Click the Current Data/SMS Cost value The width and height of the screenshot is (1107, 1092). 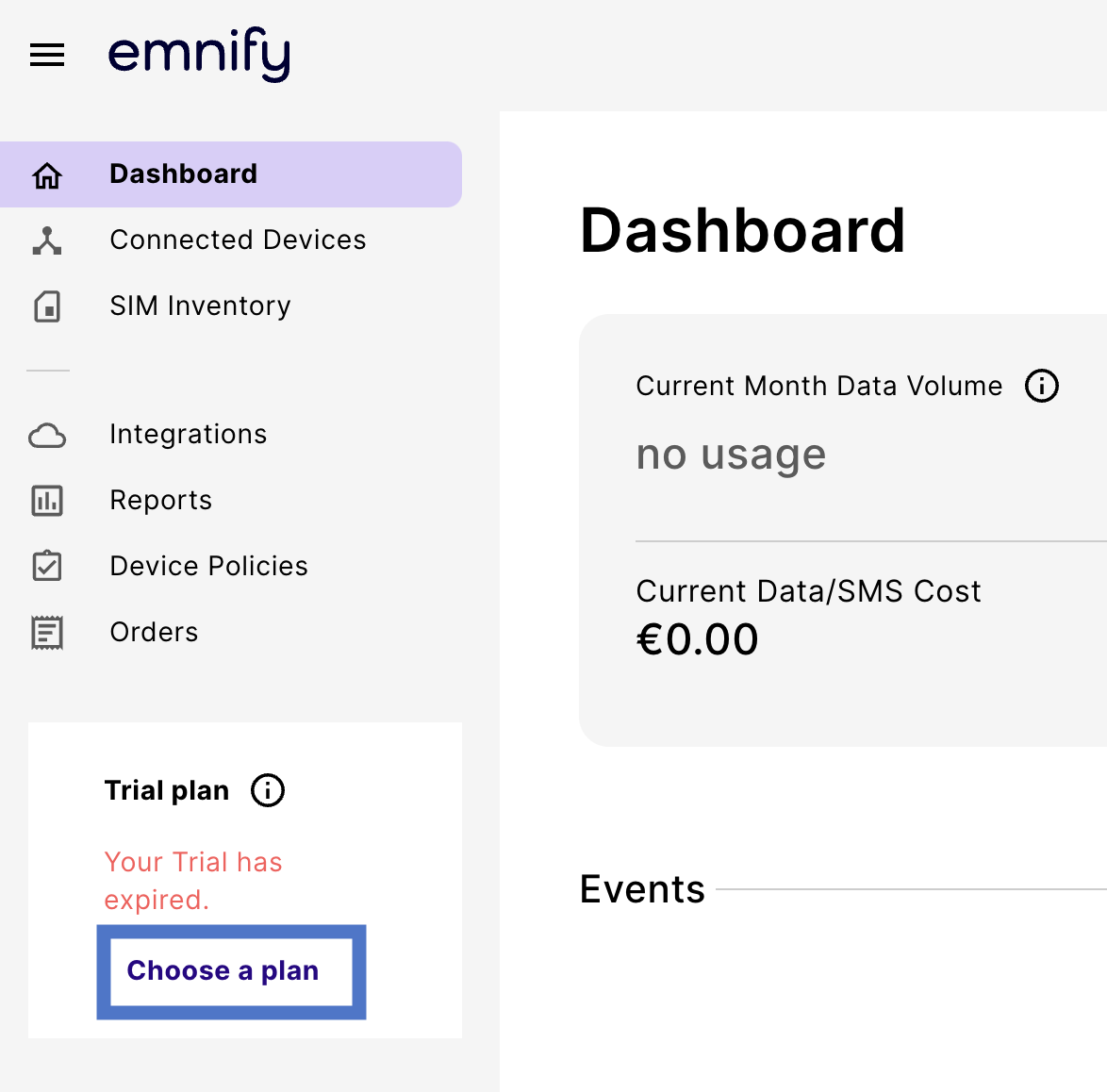[x=698, y=640]
